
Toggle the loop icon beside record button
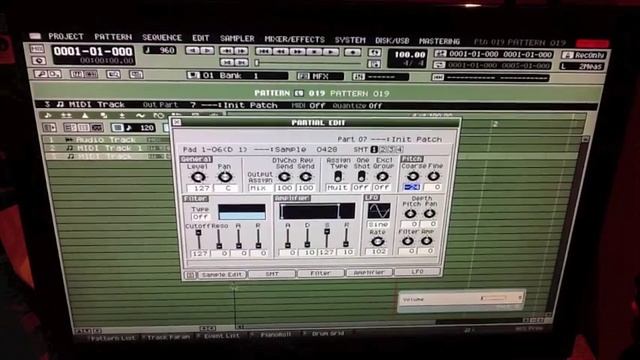click(x=375, y=52)
